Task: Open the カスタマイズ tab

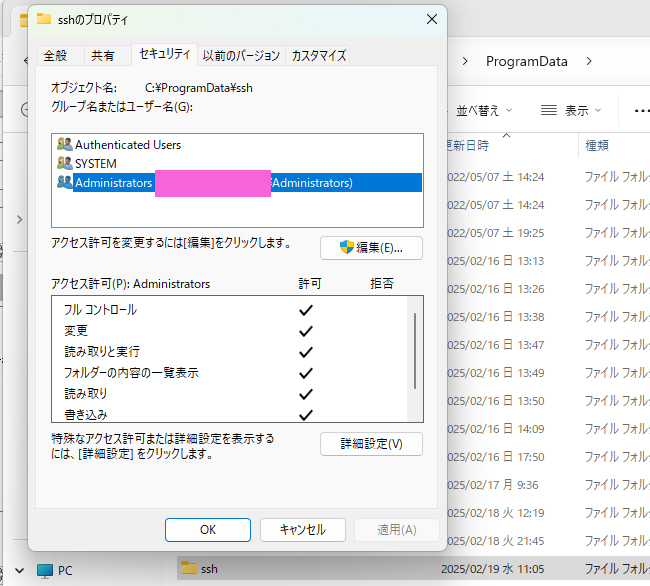Action: (318, 56)
